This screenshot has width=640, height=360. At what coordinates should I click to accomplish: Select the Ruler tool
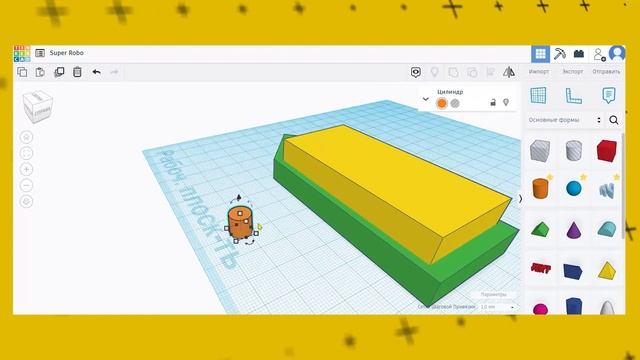coord(573,96)
